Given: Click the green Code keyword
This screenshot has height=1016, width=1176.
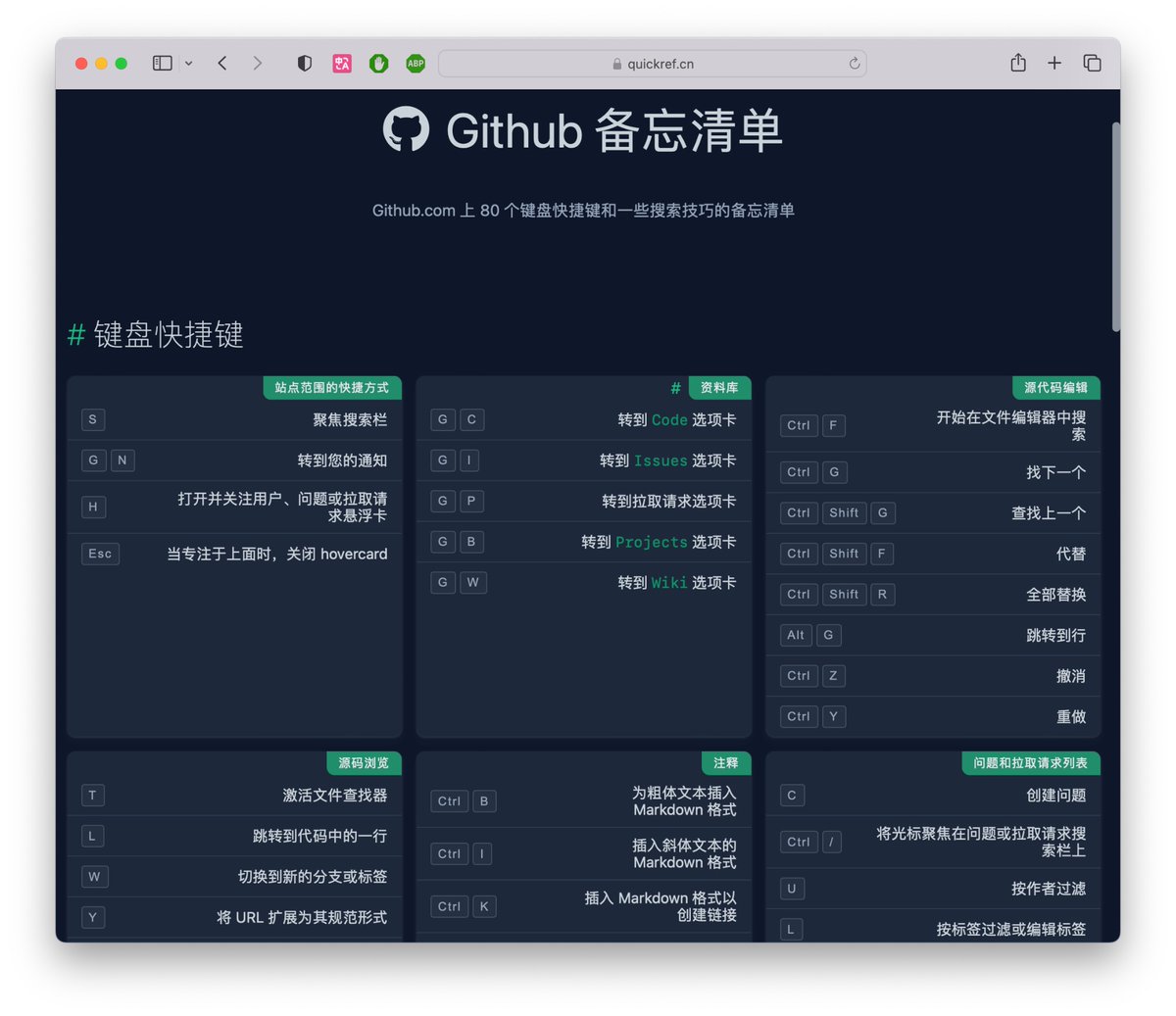Looking at the screenshot, I should (x=669, y=419).
